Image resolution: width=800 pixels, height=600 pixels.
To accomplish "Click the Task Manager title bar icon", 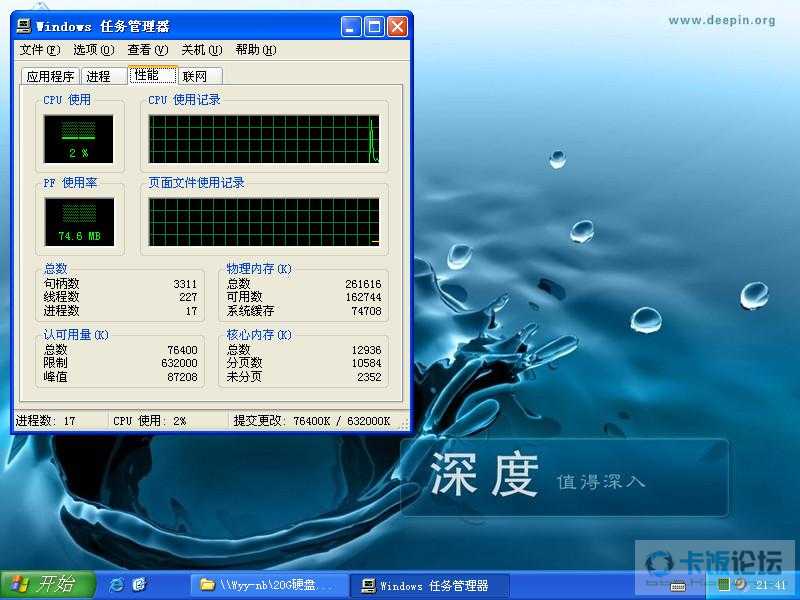I will (x=24, y=26).
